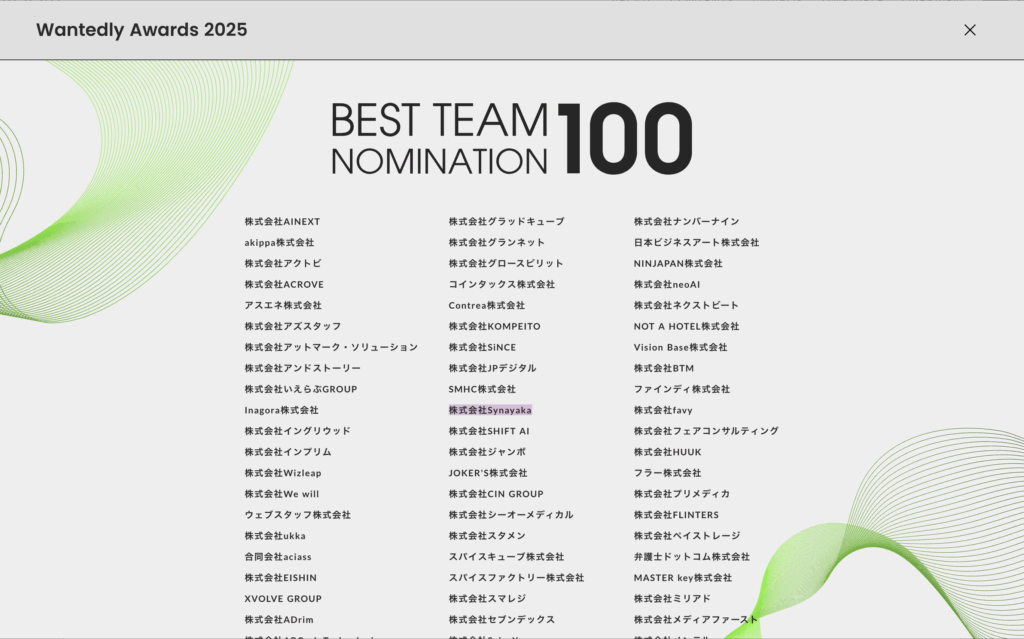Click the Wantedly Awards 2025 title
This screenshot has width=1024, height=639.
coord(142,30)
